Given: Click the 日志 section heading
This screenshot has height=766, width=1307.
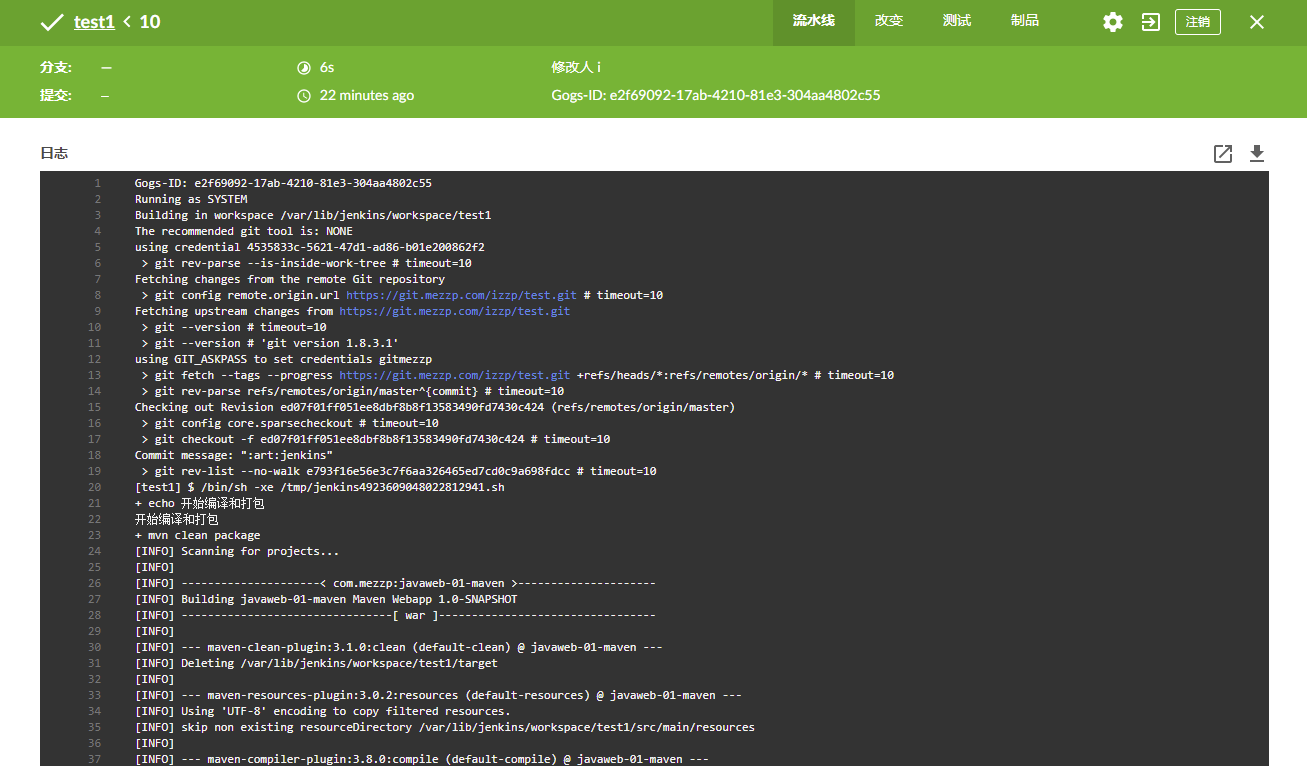Looking at the screenshot, I should [x=54, y=153].
